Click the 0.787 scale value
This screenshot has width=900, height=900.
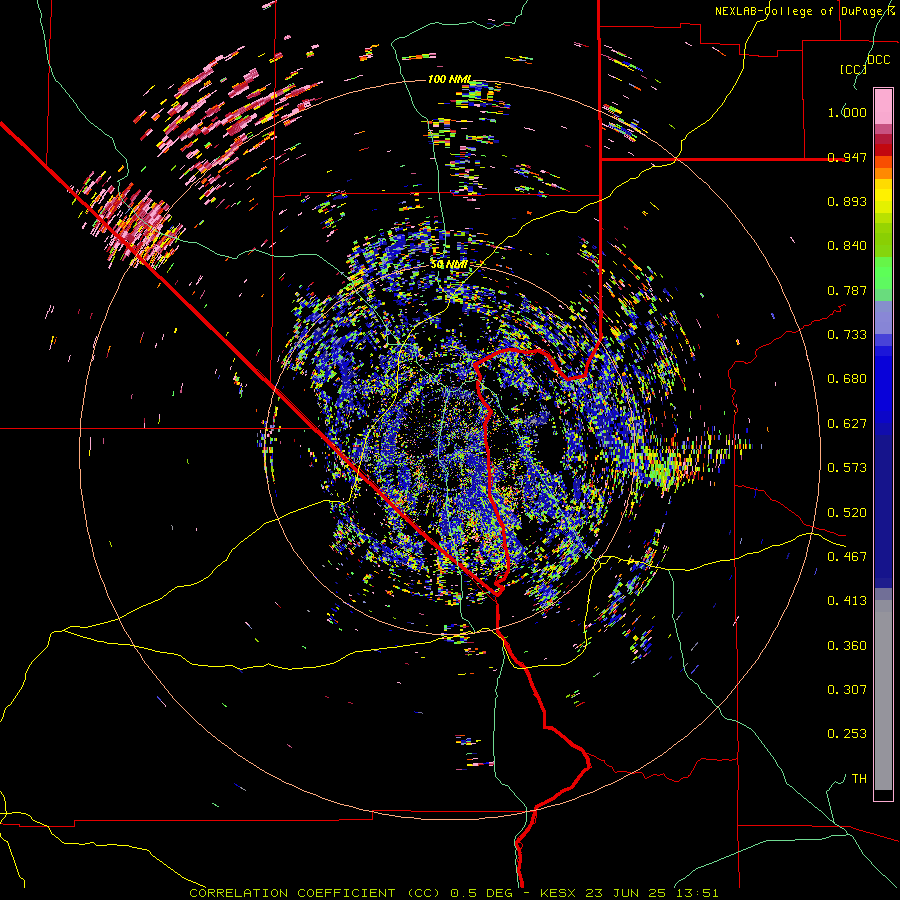tap(847, 290)
